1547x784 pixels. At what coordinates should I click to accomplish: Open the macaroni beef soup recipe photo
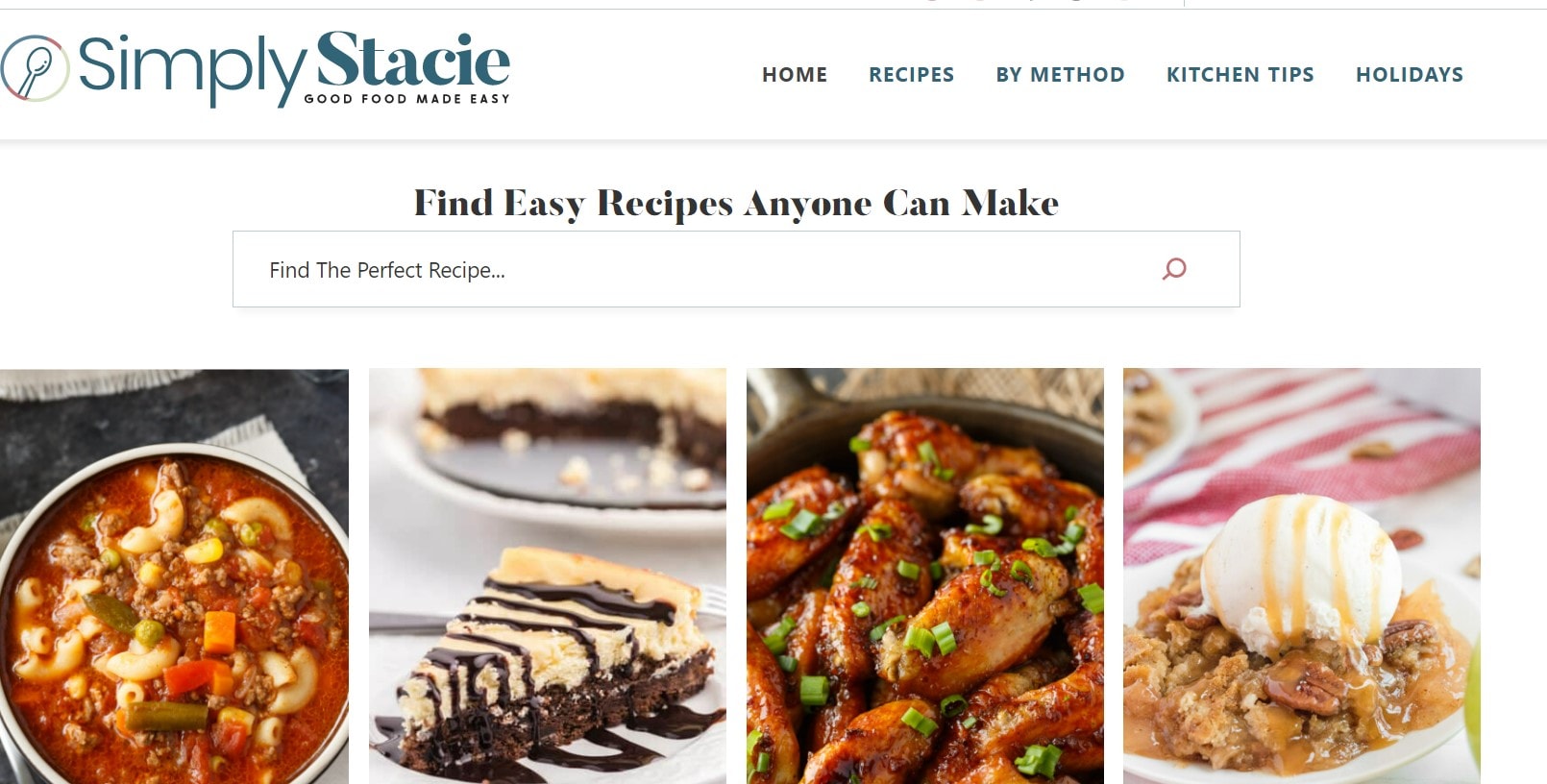(174, 576)
